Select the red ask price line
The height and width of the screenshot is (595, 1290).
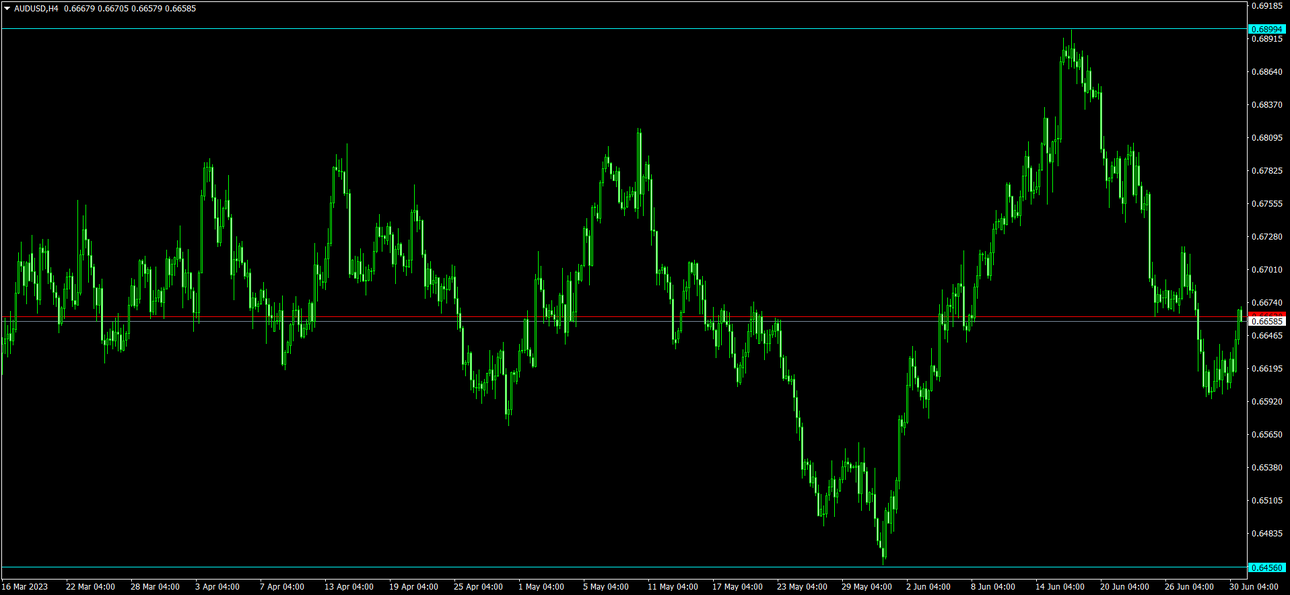coord(624,316)
